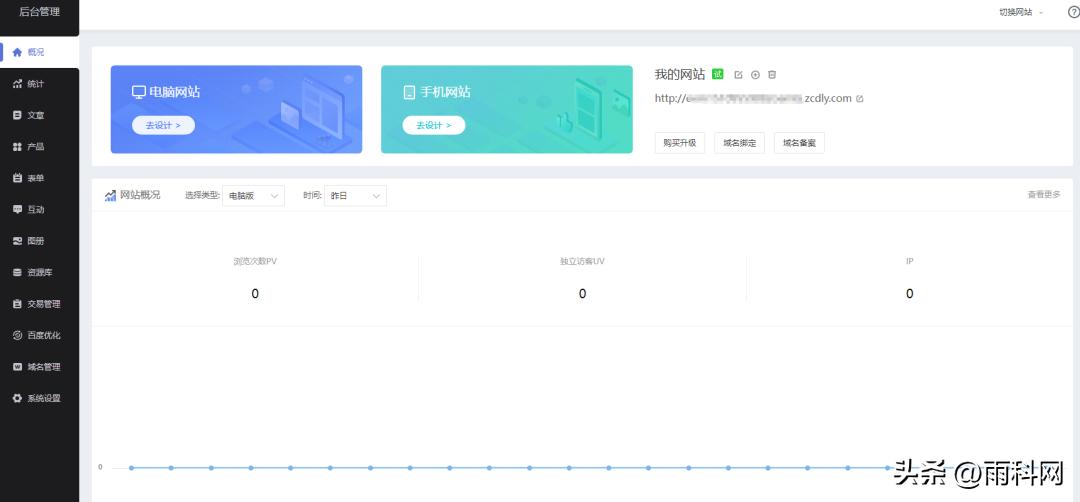Open the 图册 photo album section
This screenshot has height=502, width=1080.
pyautogui.click(x=39, y=241)
